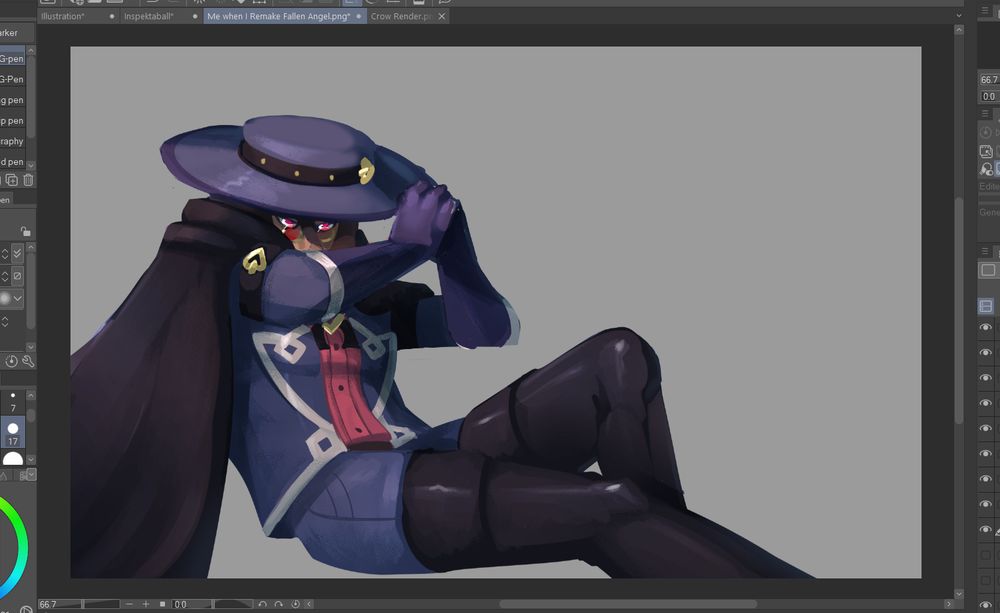Rotate canvas right with clockwise arrow icon

[279, 604]
